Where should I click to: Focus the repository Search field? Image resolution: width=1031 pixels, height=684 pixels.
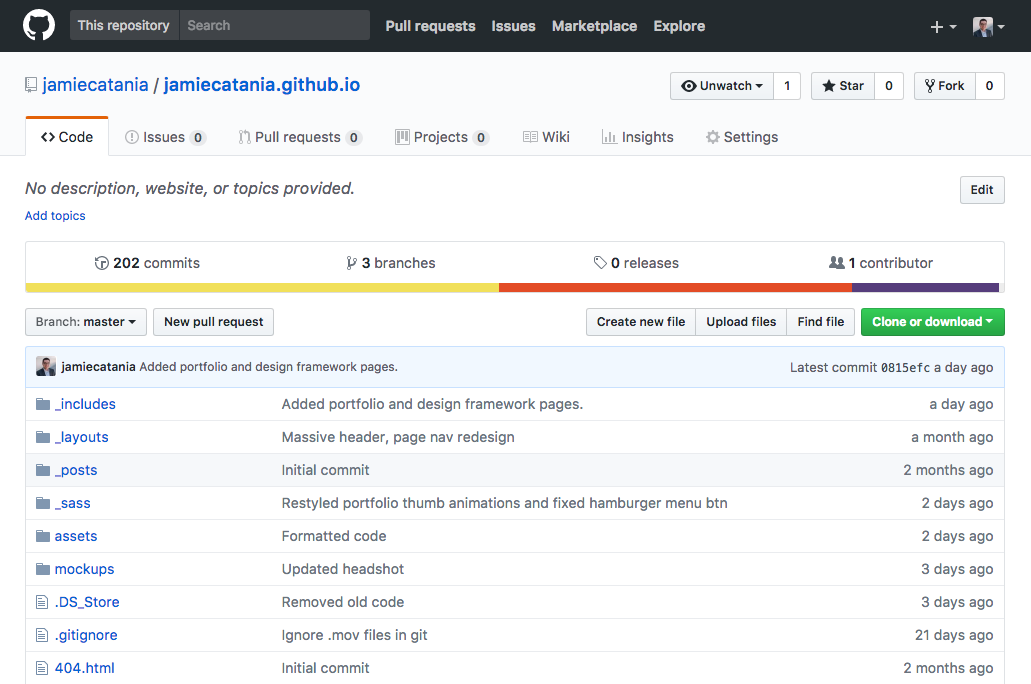coord(273,25)
